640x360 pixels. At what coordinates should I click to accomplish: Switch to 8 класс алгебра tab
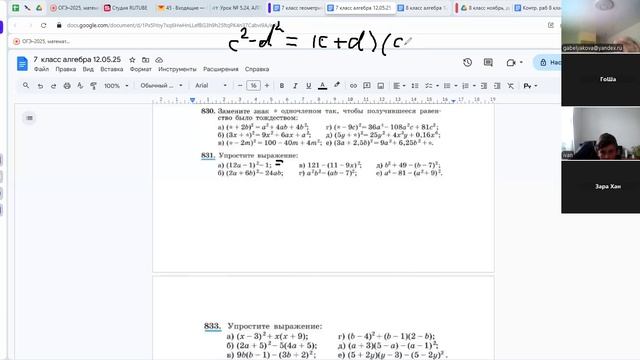point(423,8)
